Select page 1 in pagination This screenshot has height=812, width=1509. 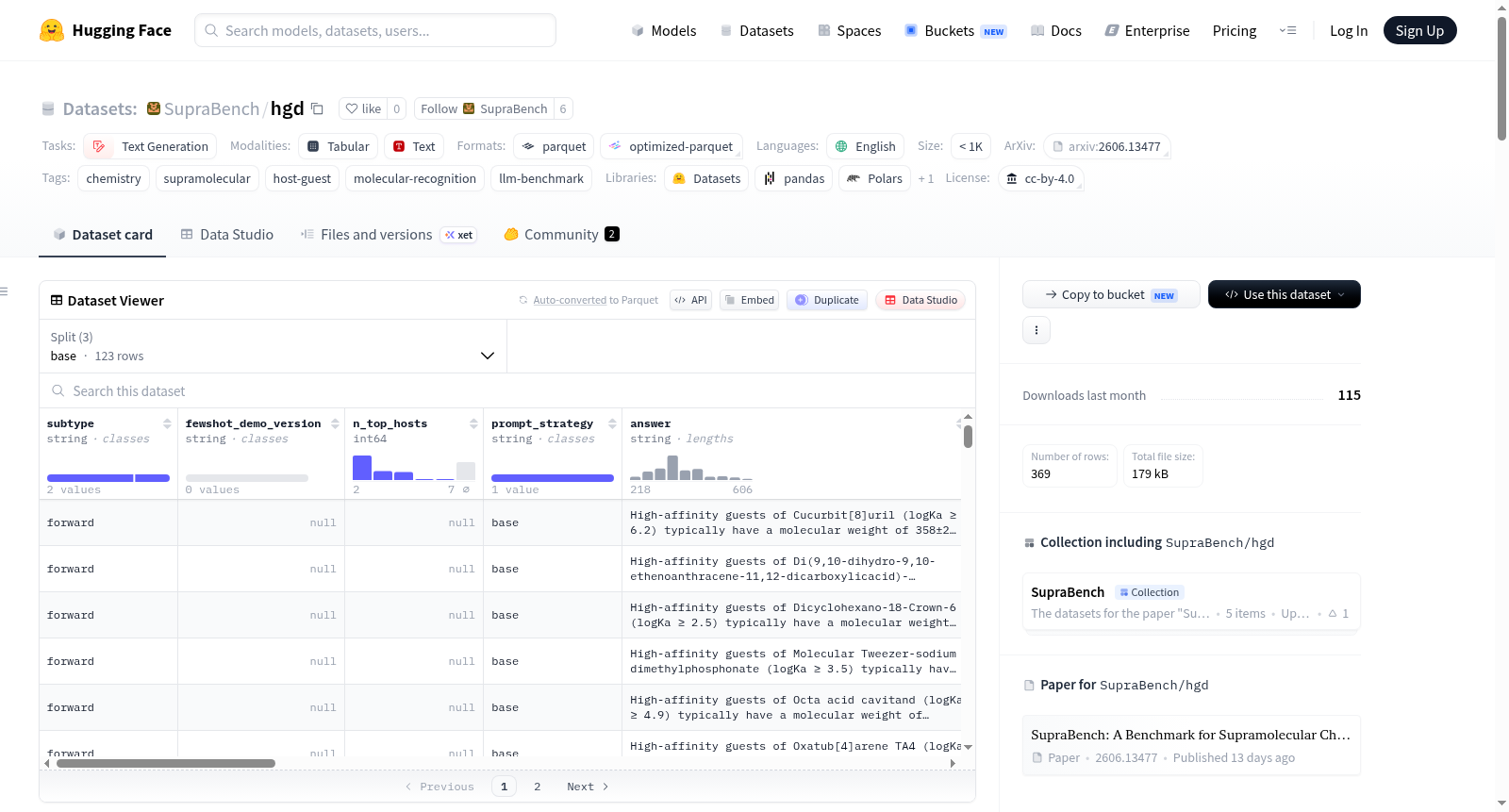pyautogui.click(x=504, y=787)
